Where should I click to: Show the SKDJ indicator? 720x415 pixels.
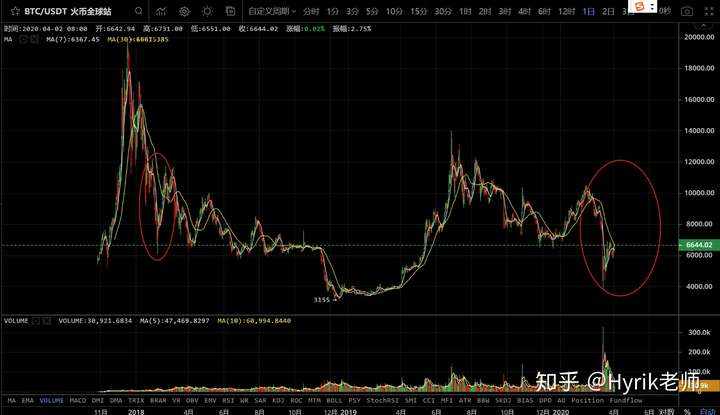point(503,400)
